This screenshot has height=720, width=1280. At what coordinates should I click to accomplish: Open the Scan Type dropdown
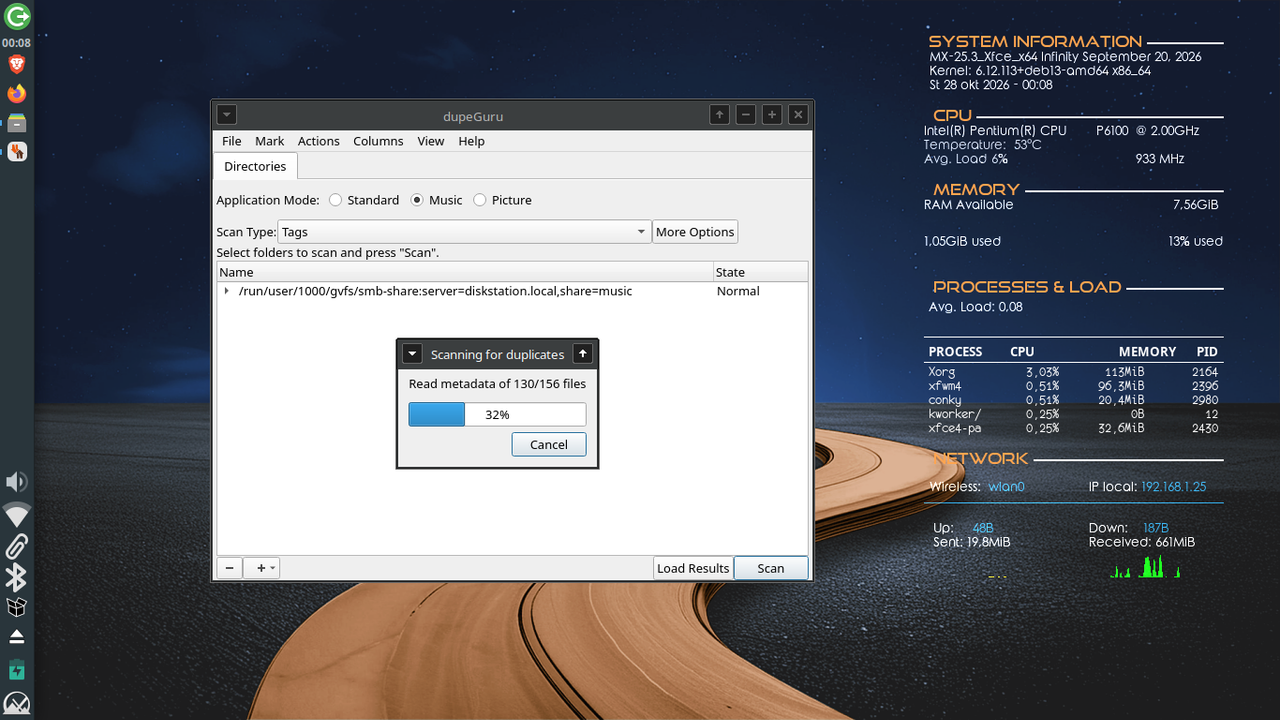(464, 232)
